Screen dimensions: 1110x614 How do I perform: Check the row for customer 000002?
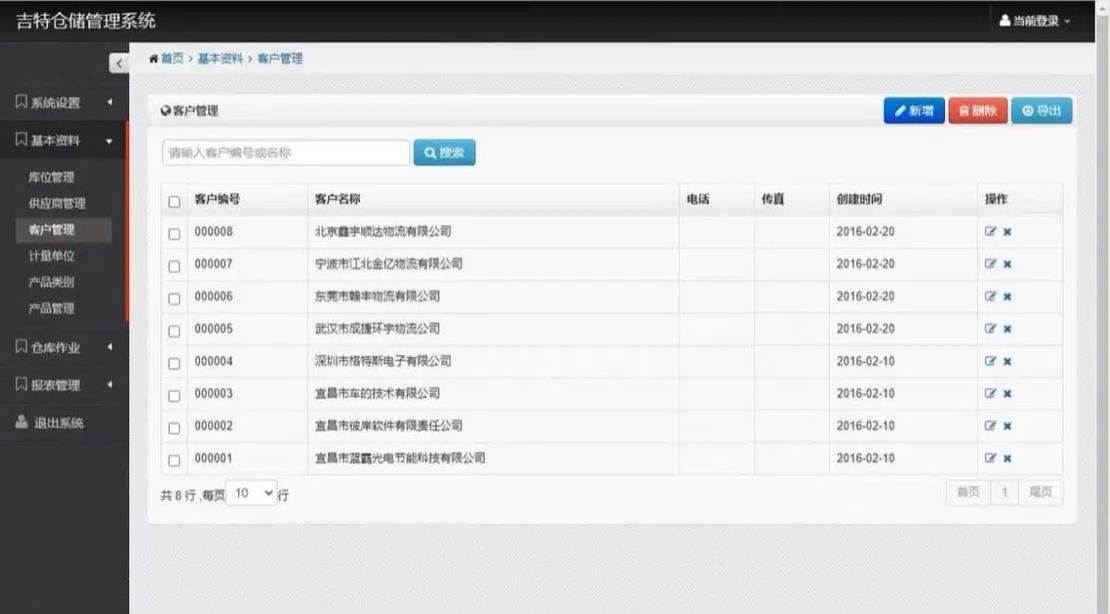pyautogui.click(x=174, y=425)
